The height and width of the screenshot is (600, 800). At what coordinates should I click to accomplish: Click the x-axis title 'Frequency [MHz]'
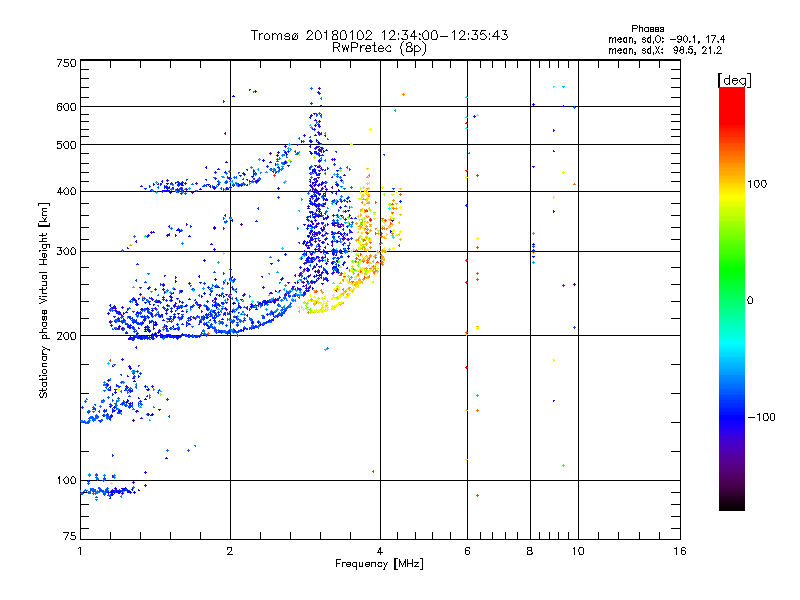coord(379,564)
